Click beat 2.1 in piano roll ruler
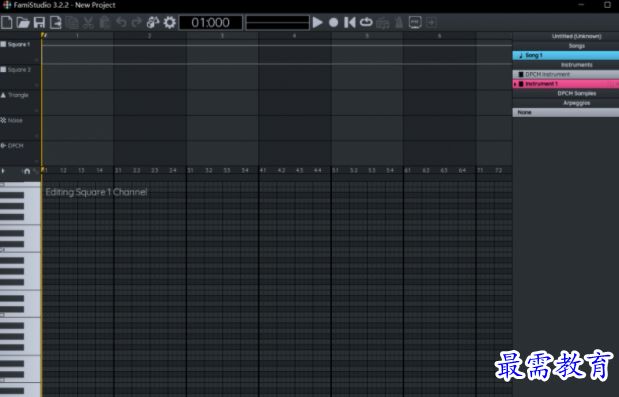The image size is (619, 397). [118, 170]
